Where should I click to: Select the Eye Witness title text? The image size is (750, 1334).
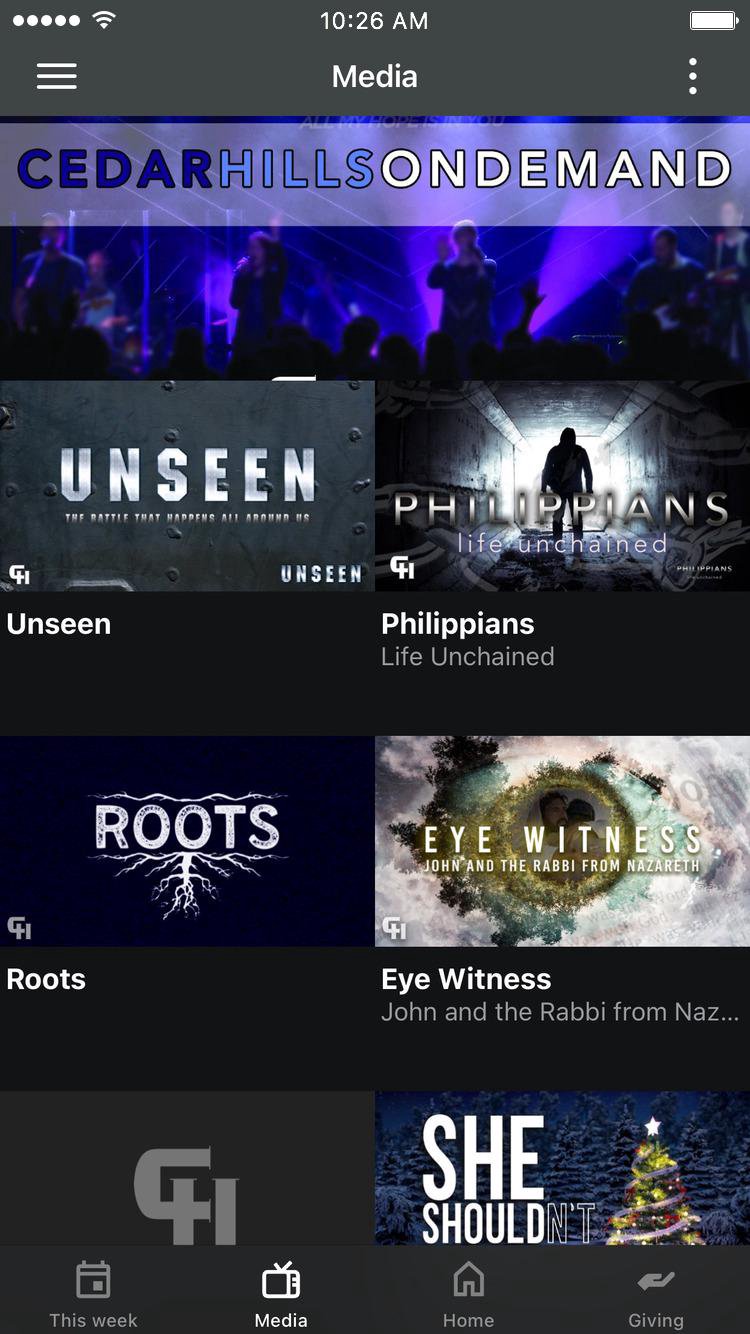coord(466,979)
